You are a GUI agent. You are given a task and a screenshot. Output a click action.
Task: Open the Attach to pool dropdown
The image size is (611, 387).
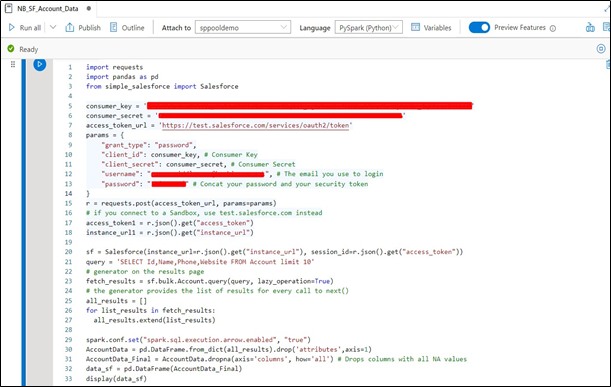pyautogui.click(x=243, y=28)
